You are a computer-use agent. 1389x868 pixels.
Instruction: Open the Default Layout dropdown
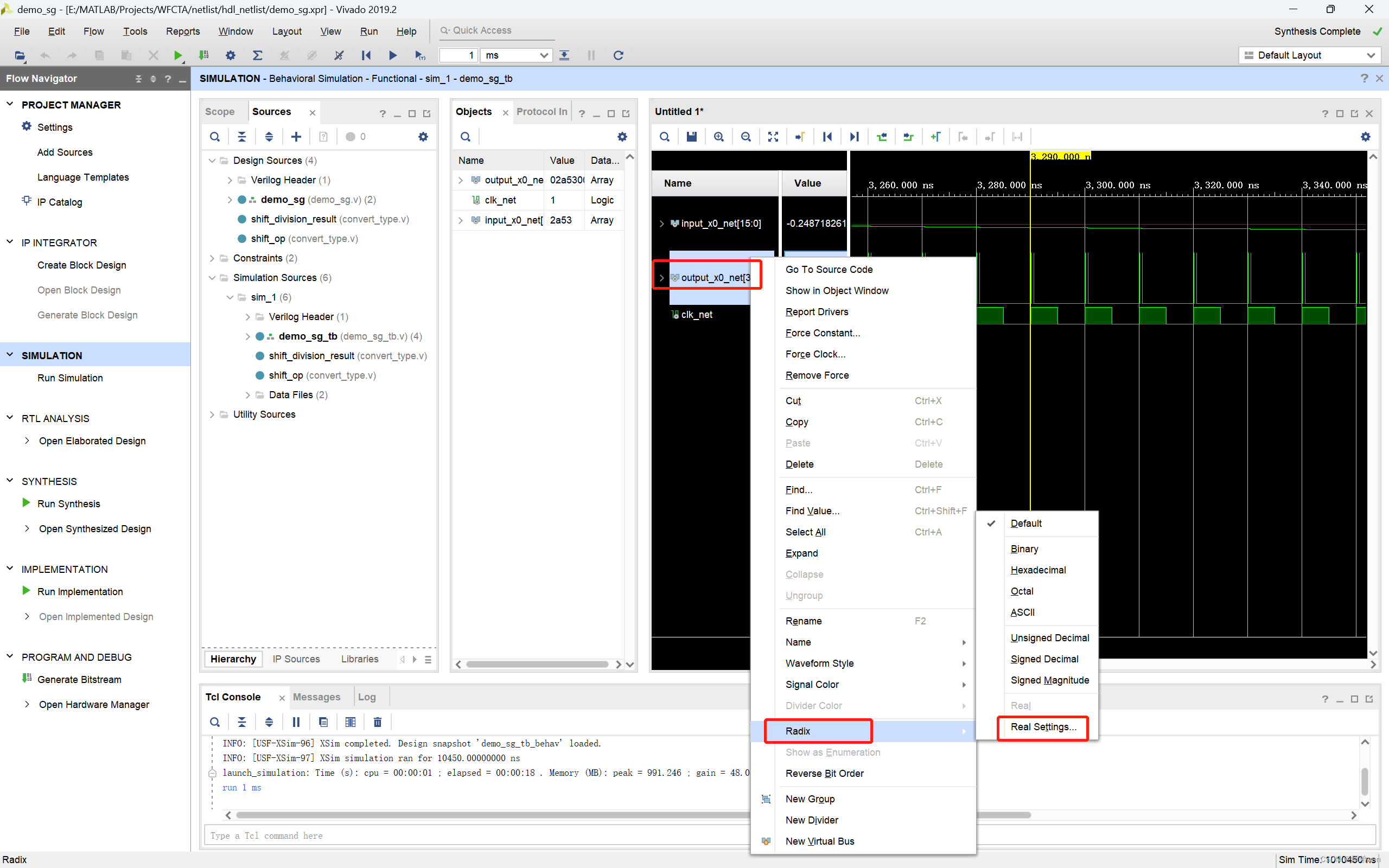(1309, 55)
